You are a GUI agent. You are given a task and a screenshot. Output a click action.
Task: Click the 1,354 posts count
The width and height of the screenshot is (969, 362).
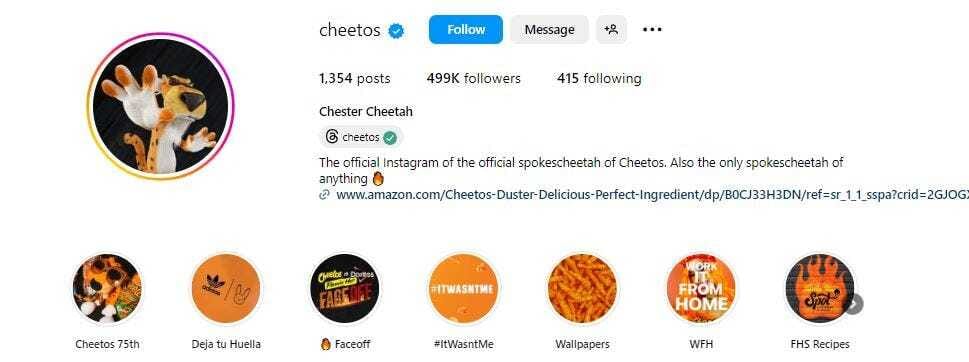point(355,78)
